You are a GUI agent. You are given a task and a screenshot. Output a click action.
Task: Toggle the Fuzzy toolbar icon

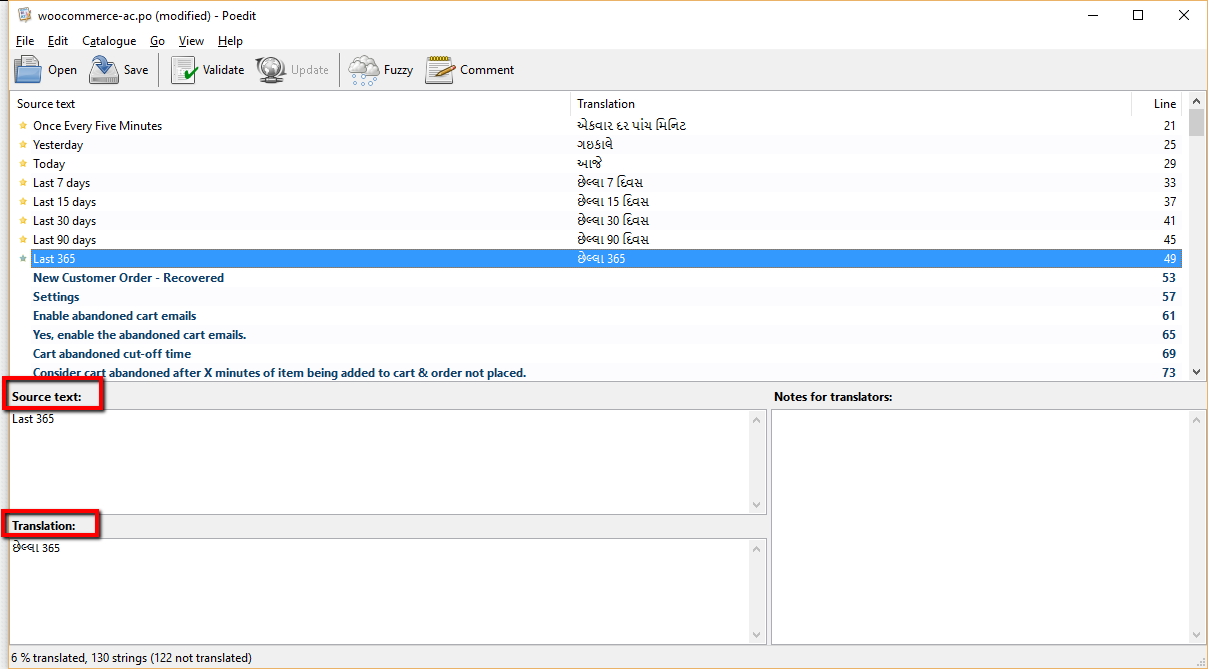pos(363,70)
